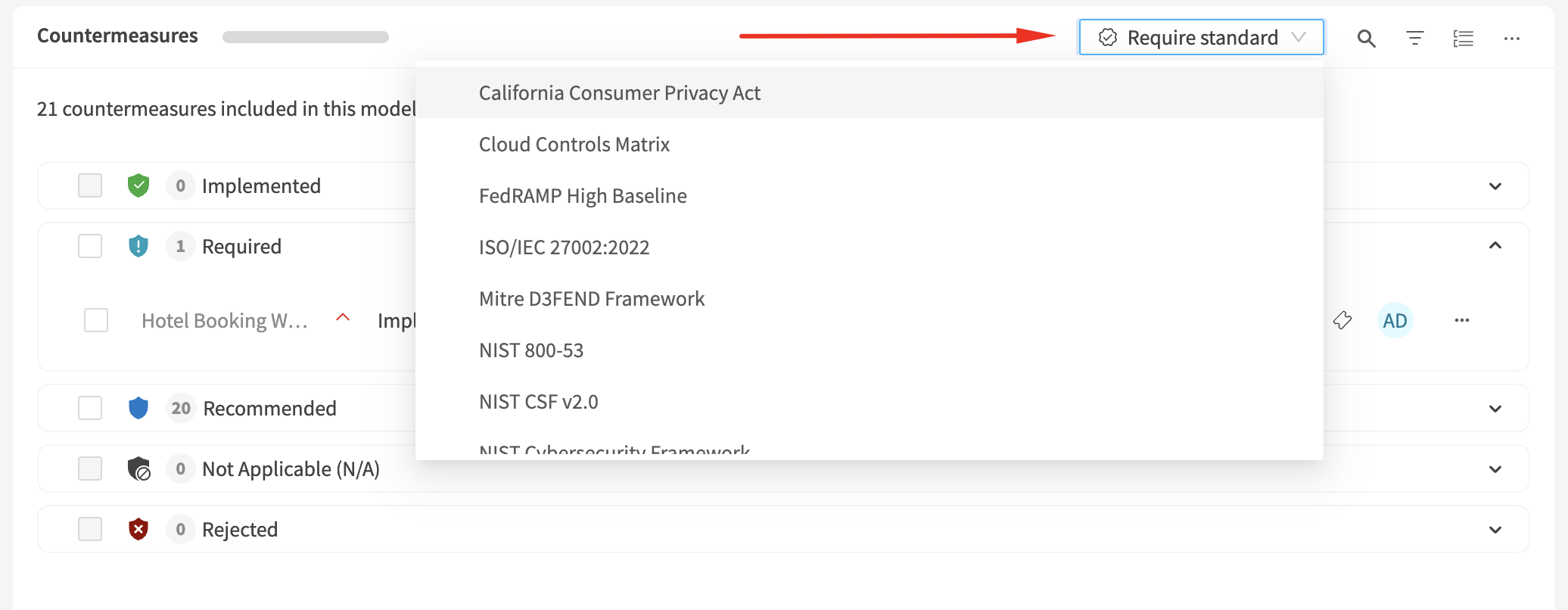
Task: Select California Consumer Privacy Act
Action: click(x=619, y=92)
